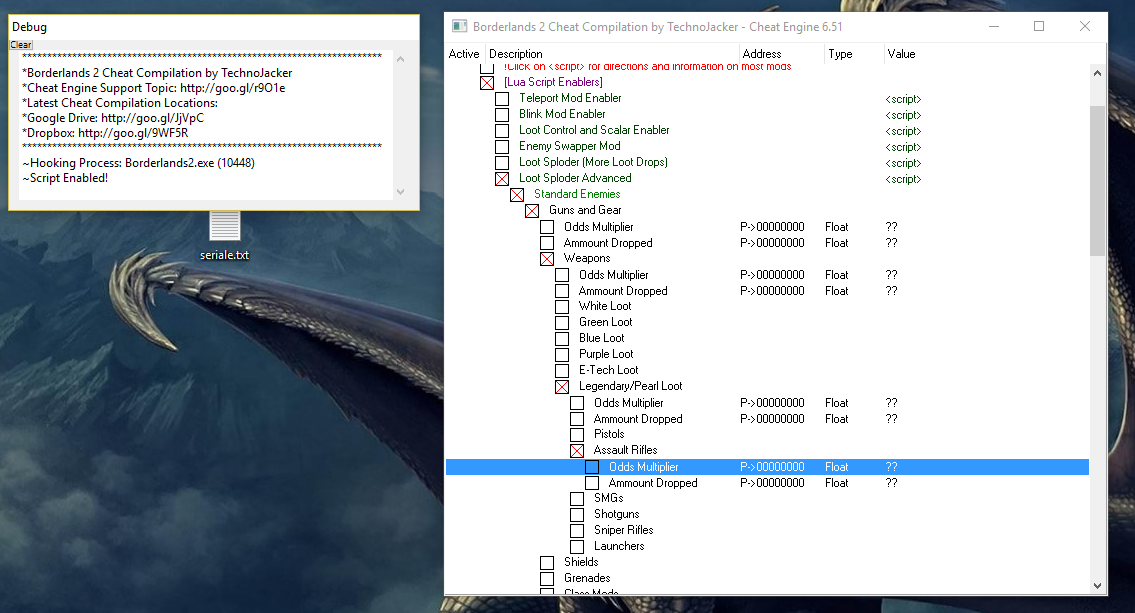Check the Grenades checkbox
Screen dimensions: 1135x613
tap(547, 578)
